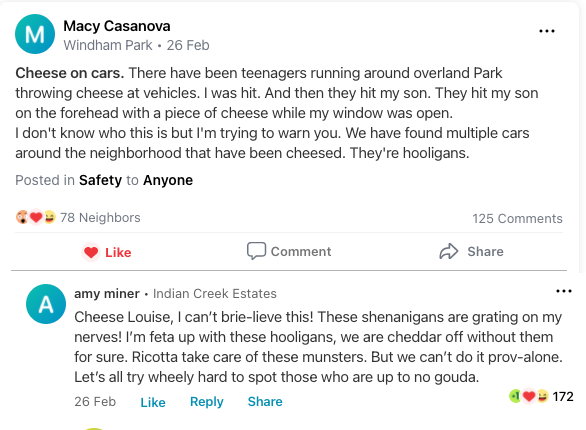Image resolution: width=586 pixels, height=430 pixels.
Task: Click the red heart reaction on the post
Action: coord(36,217)
